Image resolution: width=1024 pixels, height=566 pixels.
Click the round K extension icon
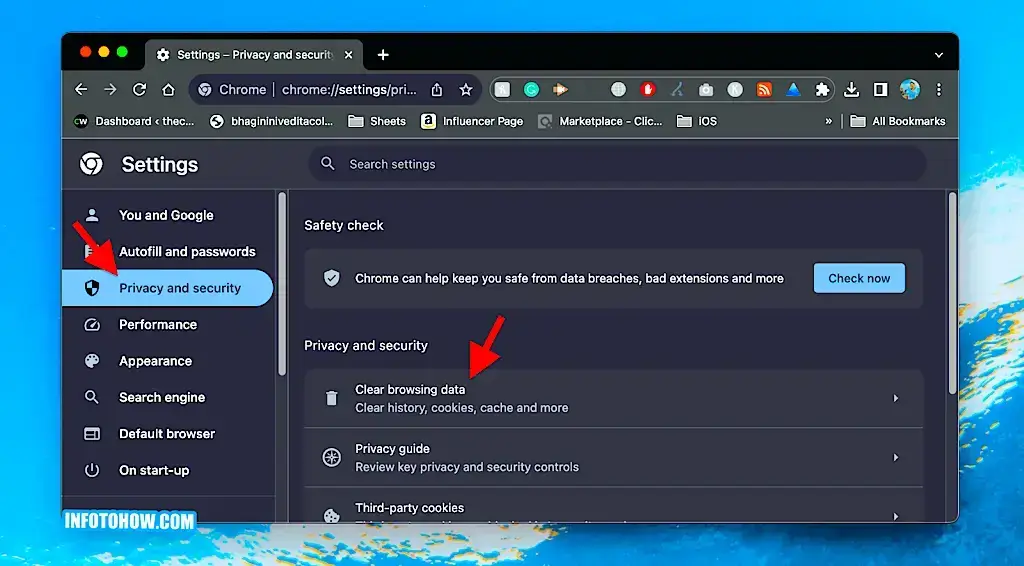point(735,89)
